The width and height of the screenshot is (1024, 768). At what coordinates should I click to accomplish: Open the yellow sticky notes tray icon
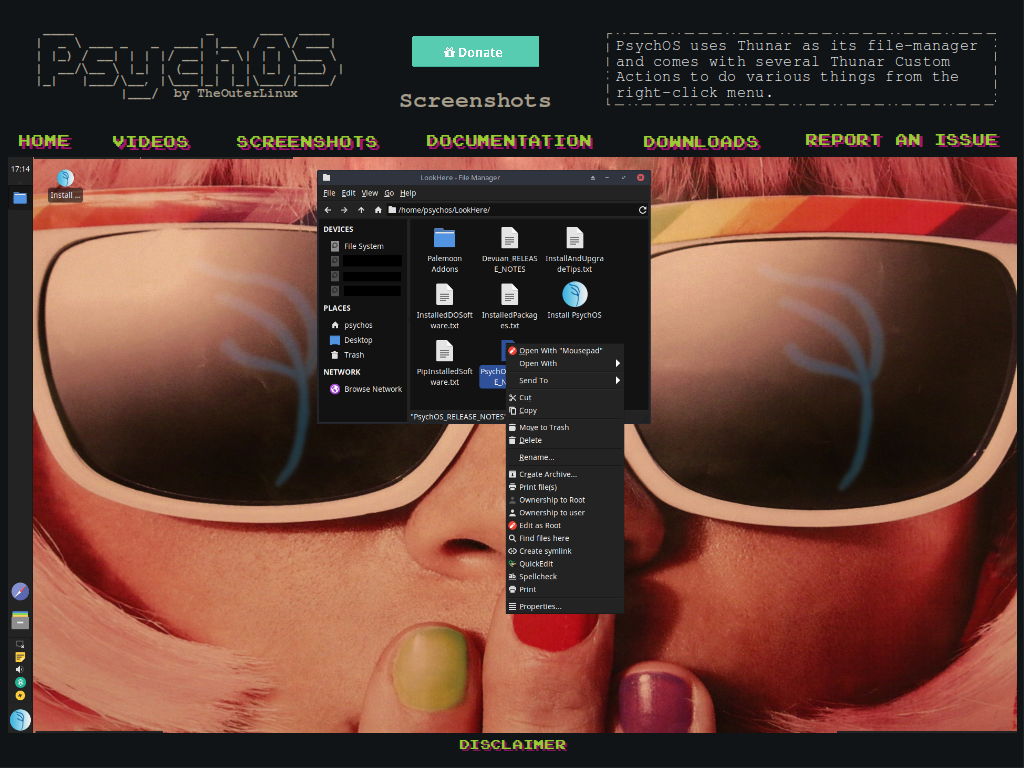click(x=20, y=657)
